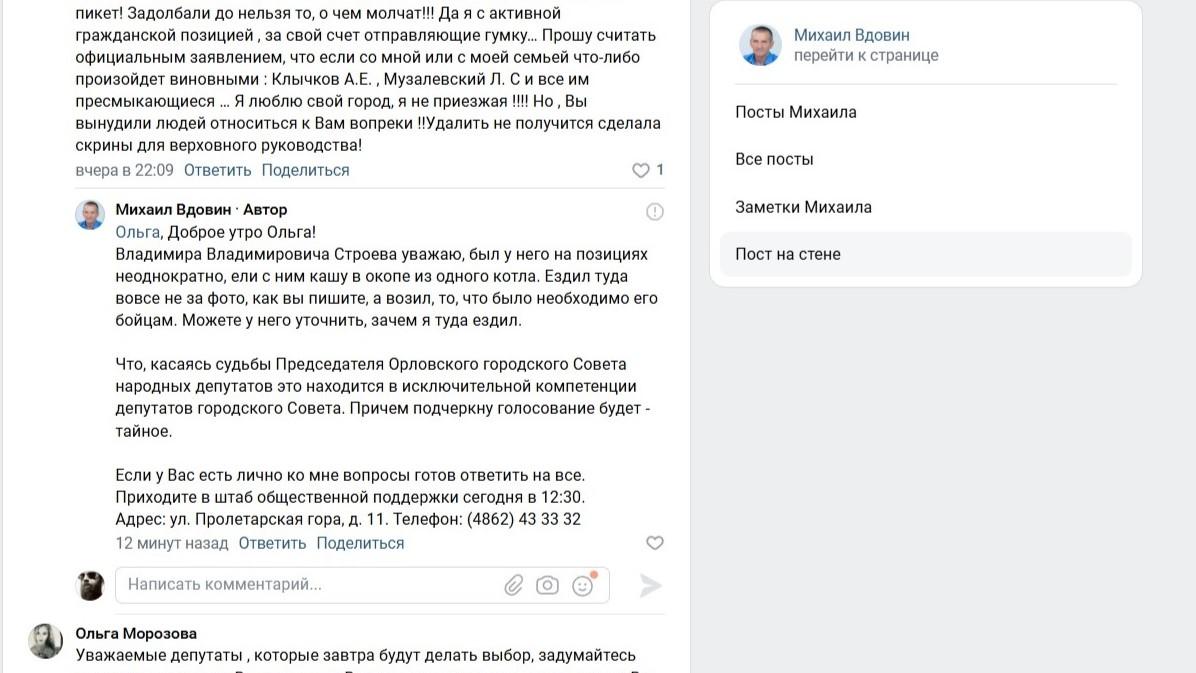Open the emoji picker smiley icon

(x=583, y=585)
